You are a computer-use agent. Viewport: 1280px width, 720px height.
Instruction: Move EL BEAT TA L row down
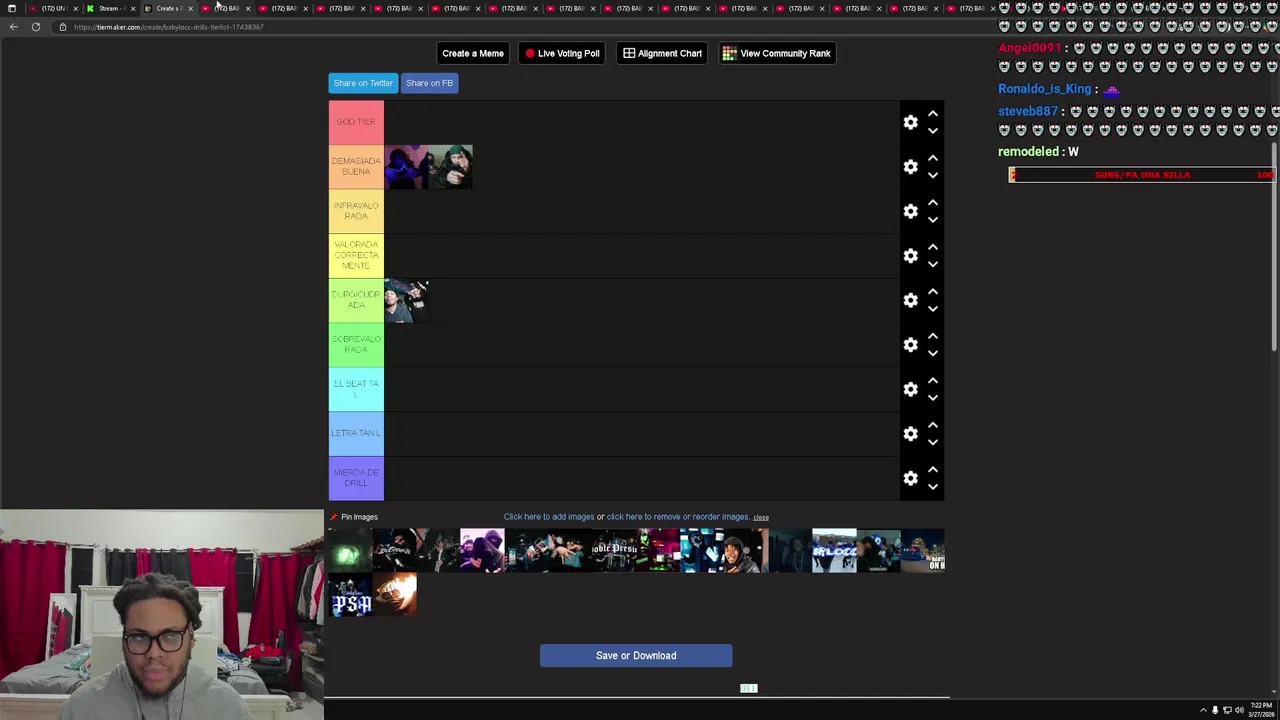pyautogui.click(x=933, y=398)
